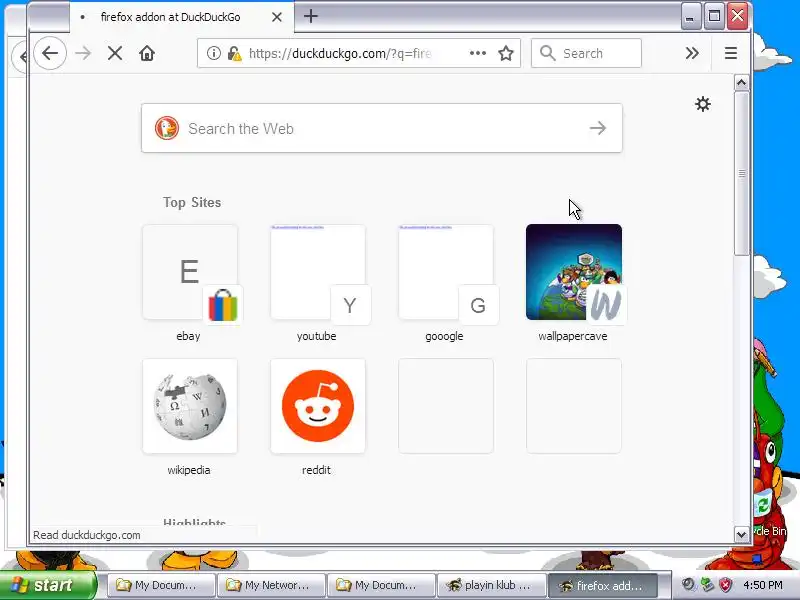800x600 pixels.
Task: Click scrollbar down arrow
Action: click(741, 534)
